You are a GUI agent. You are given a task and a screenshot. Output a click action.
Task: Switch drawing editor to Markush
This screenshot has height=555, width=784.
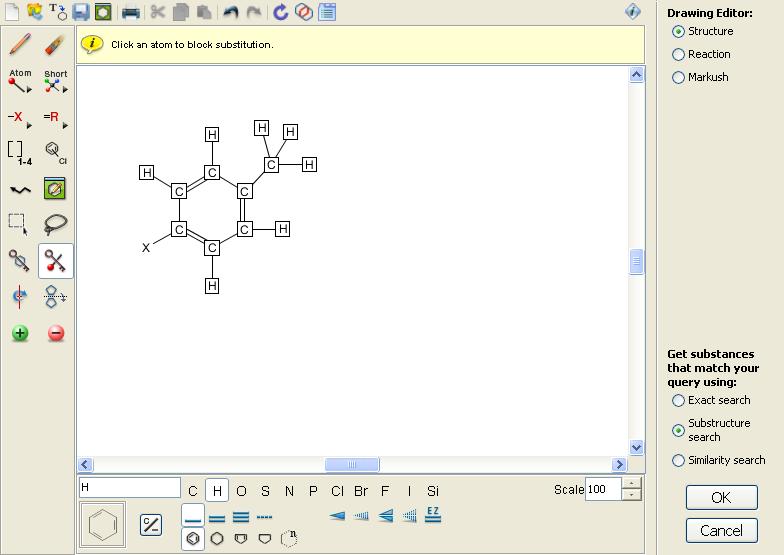pyautogui.click(x=678, y=78)
